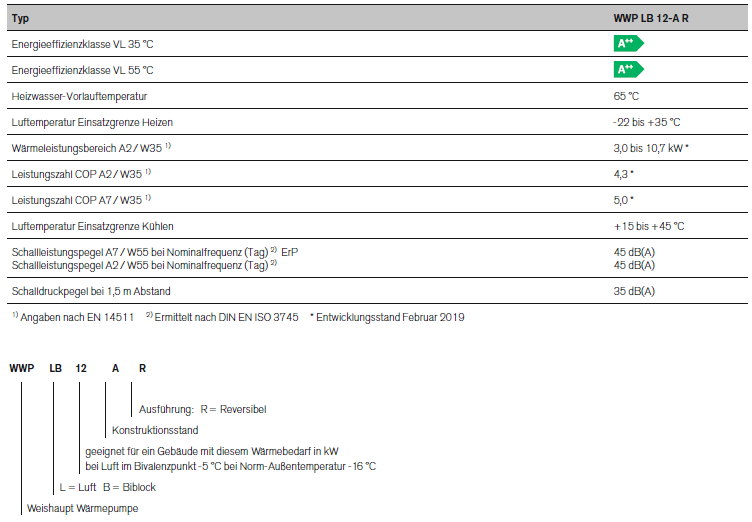This screenshot has height=522, width=752.
Task: Click the 65 °C flow temperature value
Action: point(626,96)
